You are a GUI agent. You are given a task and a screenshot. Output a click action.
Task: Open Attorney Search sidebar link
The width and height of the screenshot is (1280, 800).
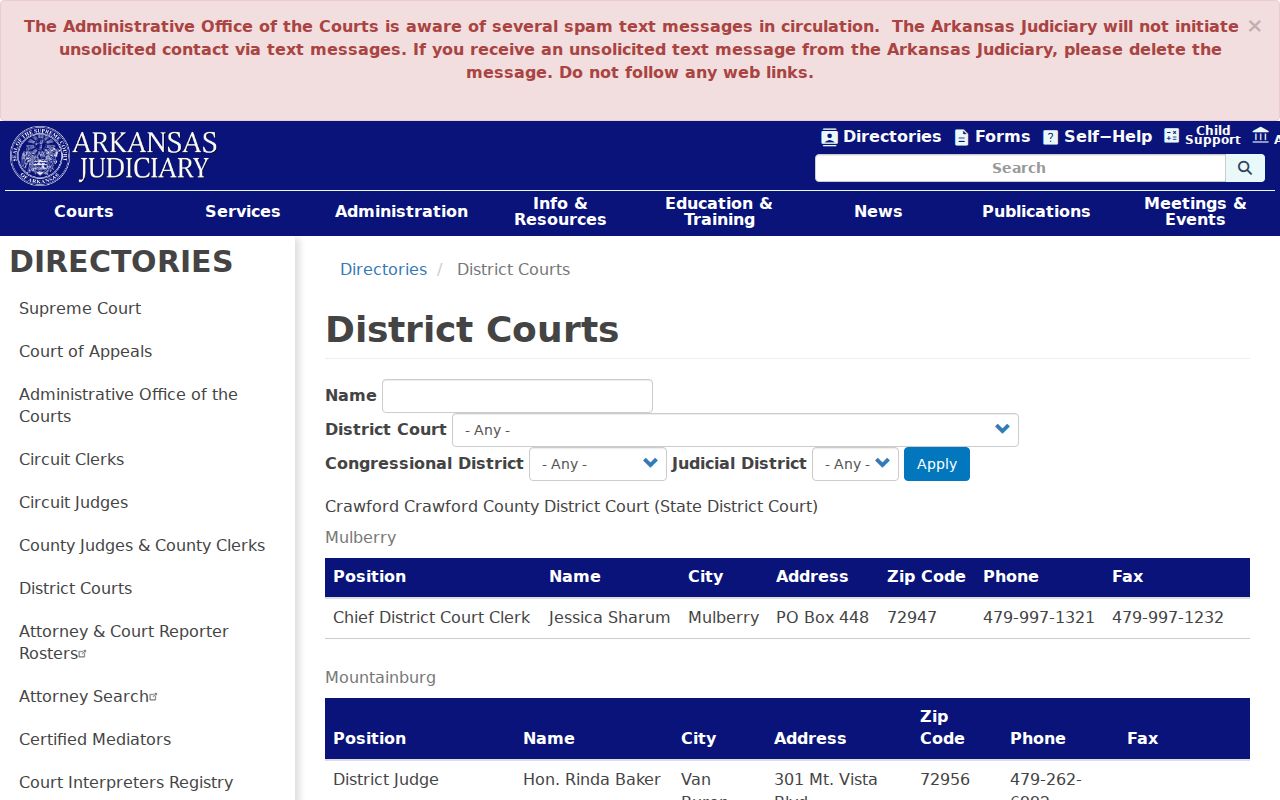tap(88, 696)
